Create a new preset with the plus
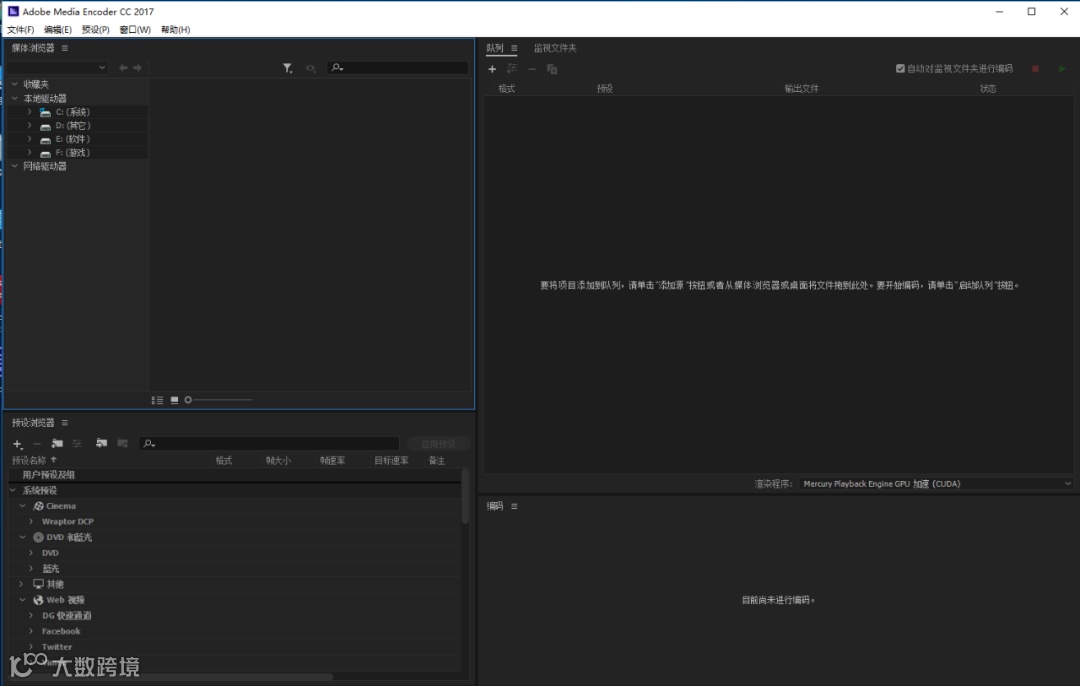The width and height of the screenshot is (1080, 686). click(x=18, y=444)
